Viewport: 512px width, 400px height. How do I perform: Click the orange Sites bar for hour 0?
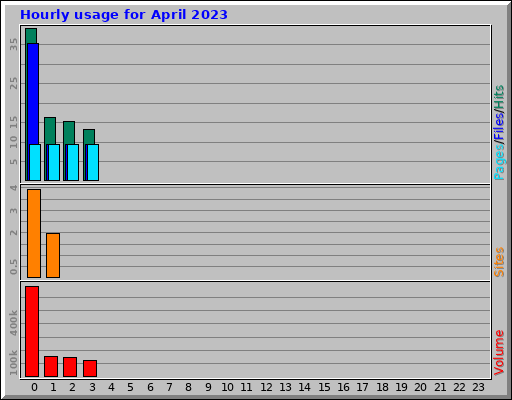tap(34, 233)
